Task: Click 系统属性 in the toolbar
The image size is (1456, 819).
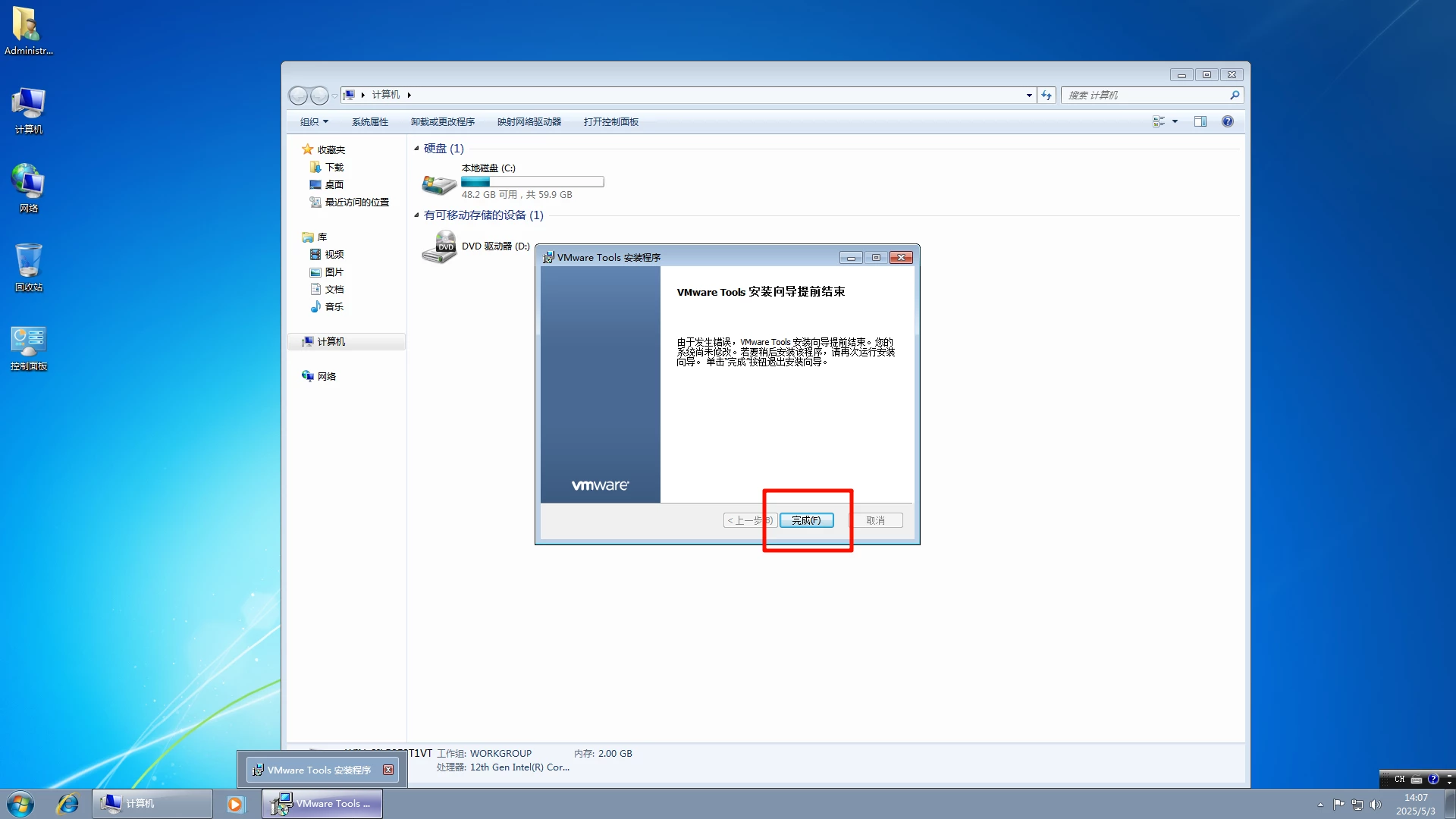Action: coord(369,121)
